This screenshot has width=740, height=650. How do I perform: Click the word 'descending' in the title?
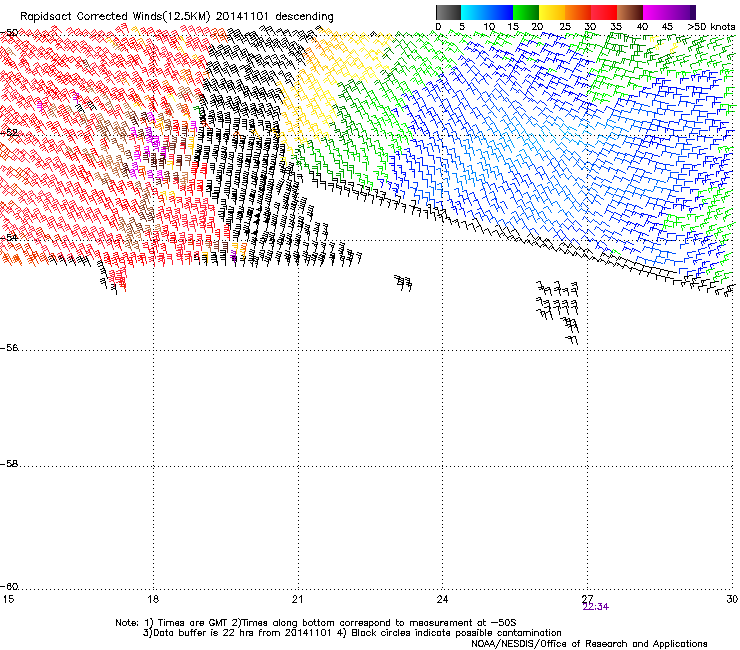304,17
